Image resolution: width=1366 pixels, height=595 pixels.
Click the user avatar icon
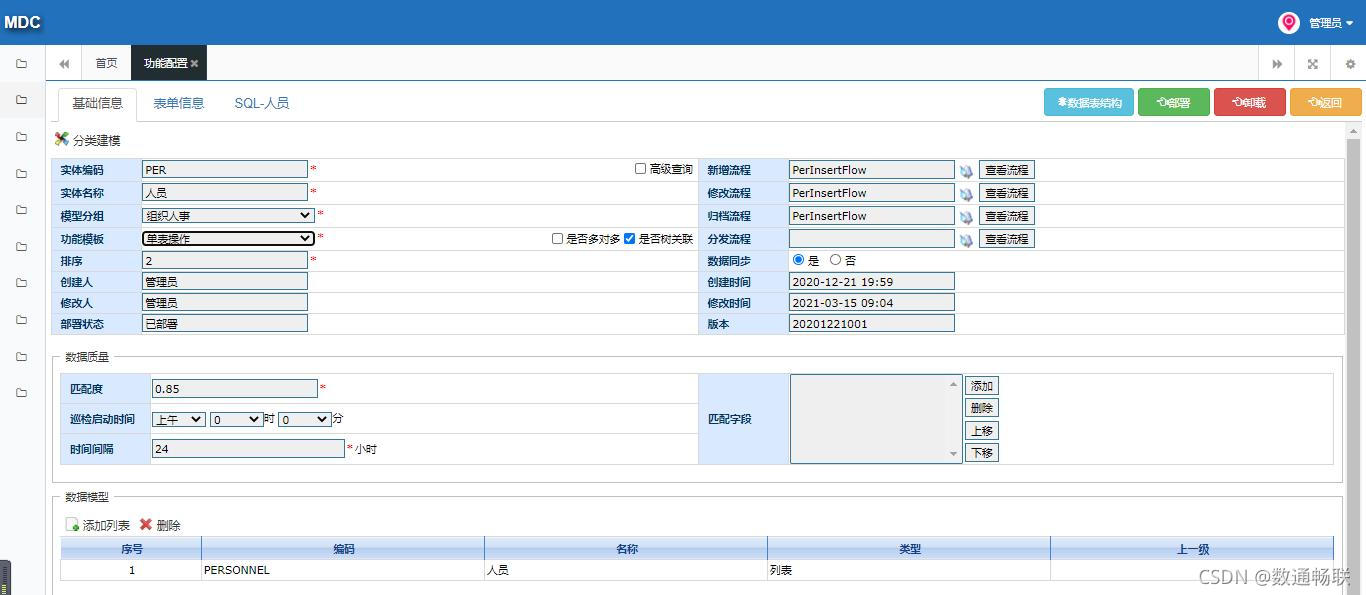pos(1289,22)
